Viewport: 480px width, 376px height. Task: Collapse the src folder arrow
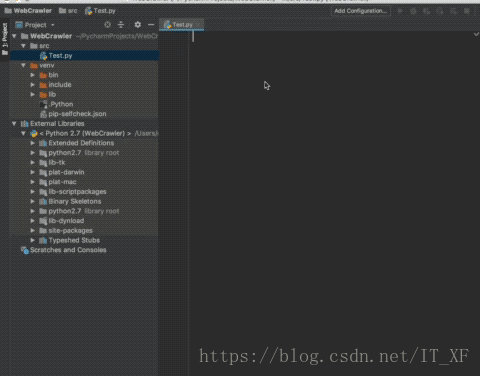tap(24, 46)
